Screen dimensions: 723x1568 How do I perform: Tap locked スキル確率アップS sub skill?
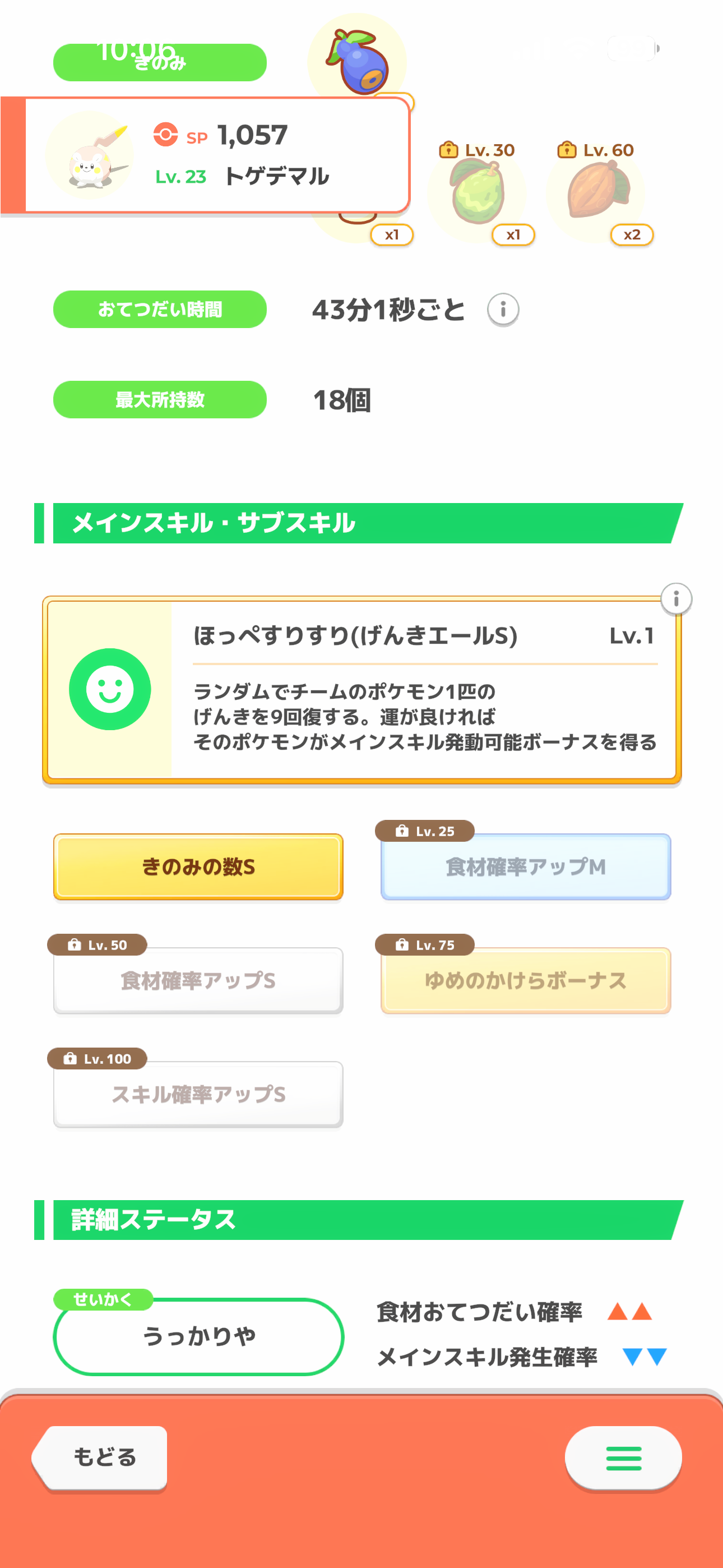coord(198,1095)
